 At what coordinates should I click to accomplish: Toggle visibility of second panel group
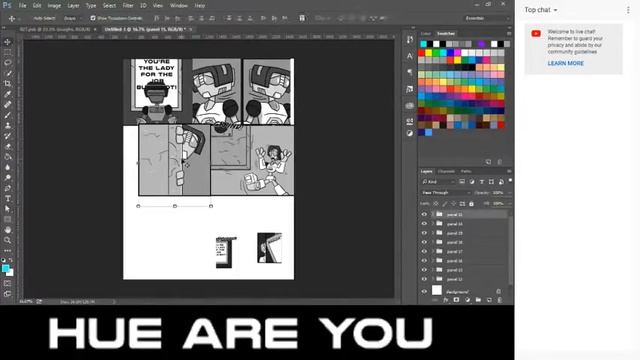click(x=424, y=224)
